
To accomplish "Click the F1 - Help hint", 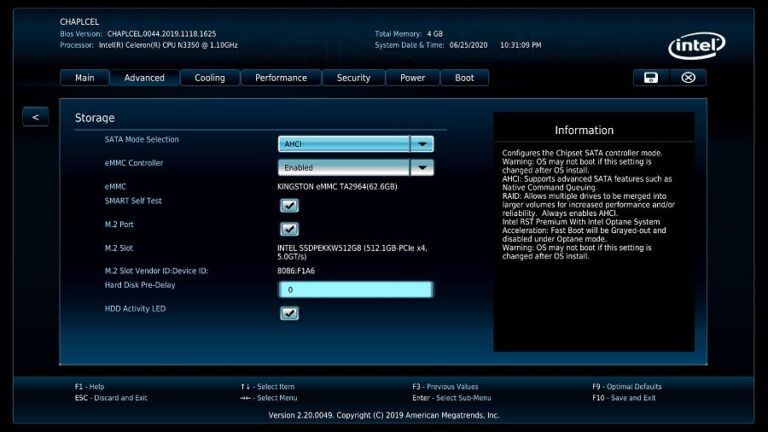I will 90,386.
